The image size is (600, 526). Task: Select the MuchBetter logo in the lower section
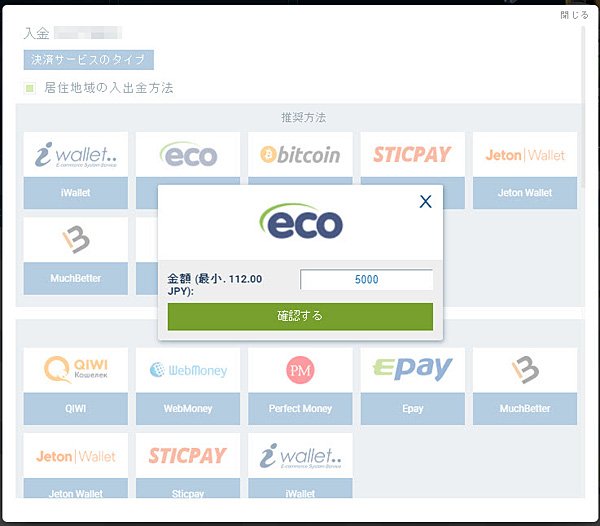[525, 370]
